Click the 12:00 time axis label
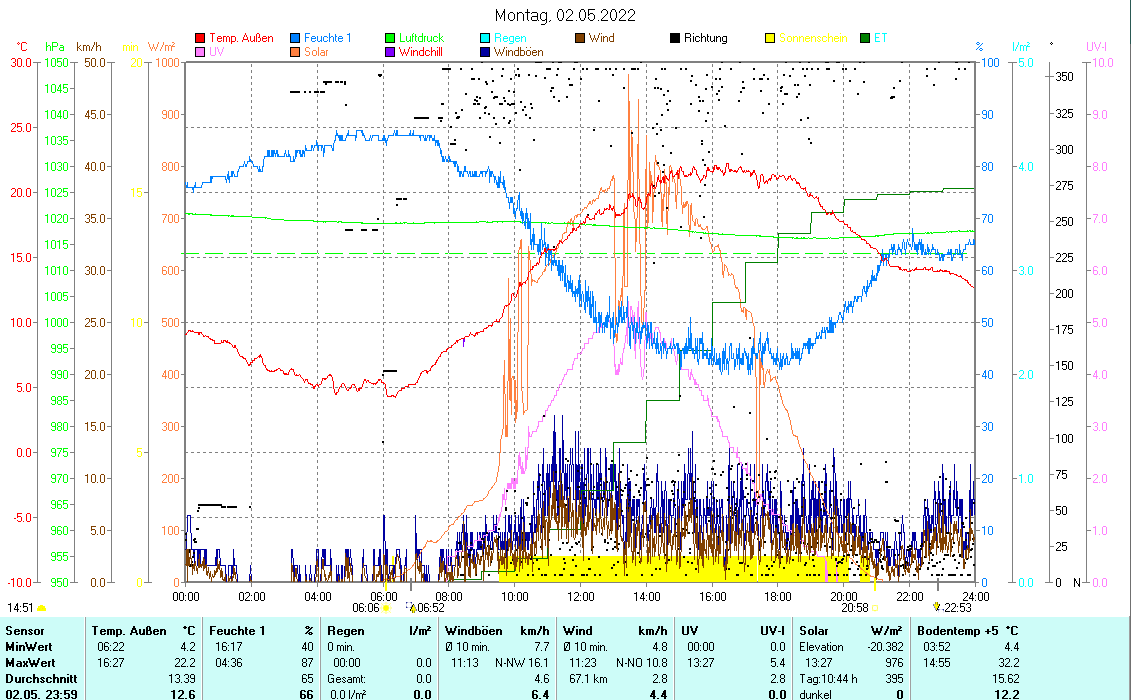This screenshot has width=1131, height=700. pyautogui.click(x=580, y=596)
